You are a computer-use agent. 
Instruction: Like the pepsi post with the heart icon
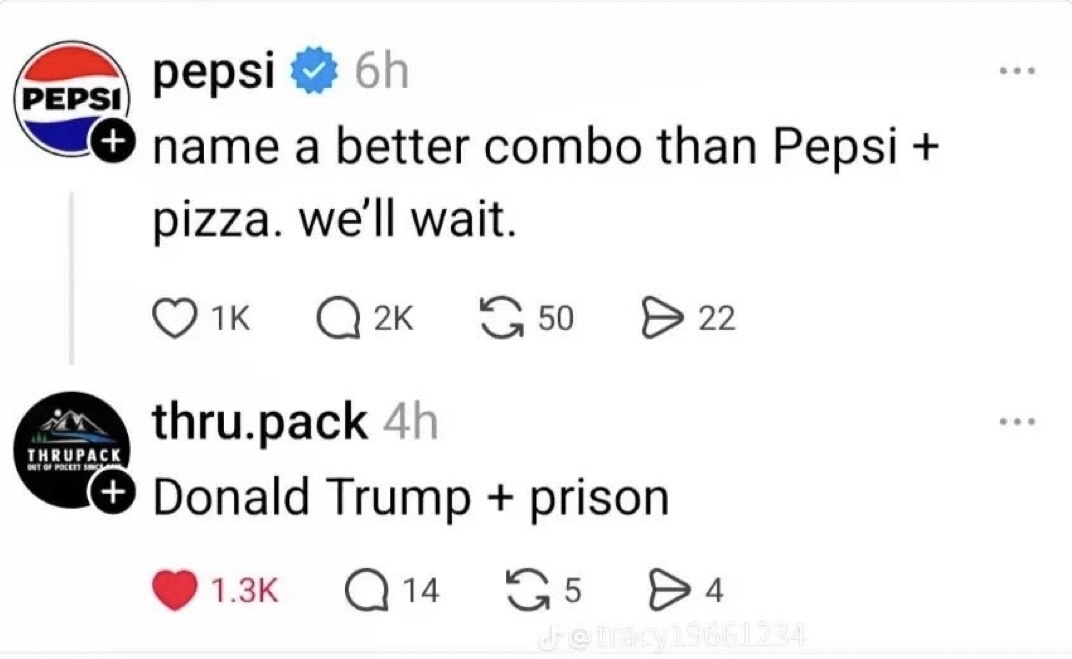coord(174,318)
